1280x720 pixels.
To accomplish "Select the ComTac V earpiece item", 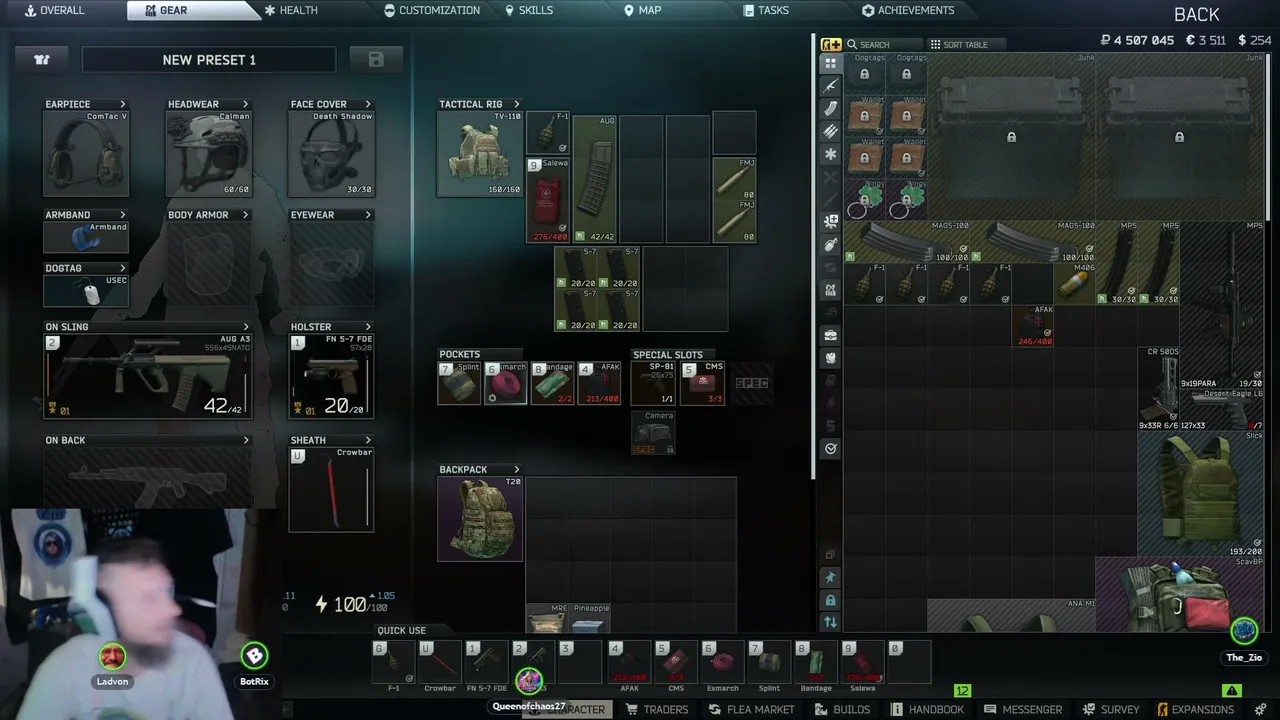I will click(x=86, y=153).
